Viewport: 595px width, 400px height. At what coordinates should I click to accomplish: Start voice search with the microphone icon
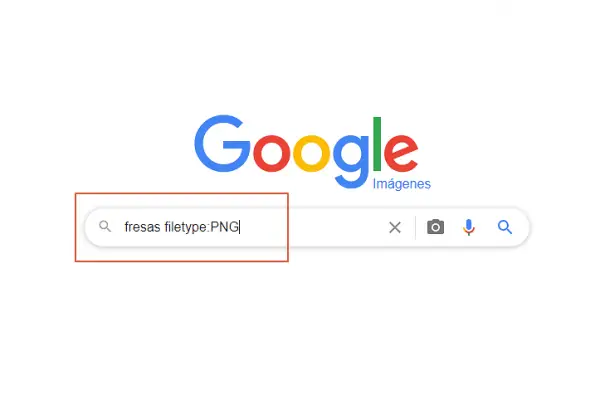click(x=469, y=227)
